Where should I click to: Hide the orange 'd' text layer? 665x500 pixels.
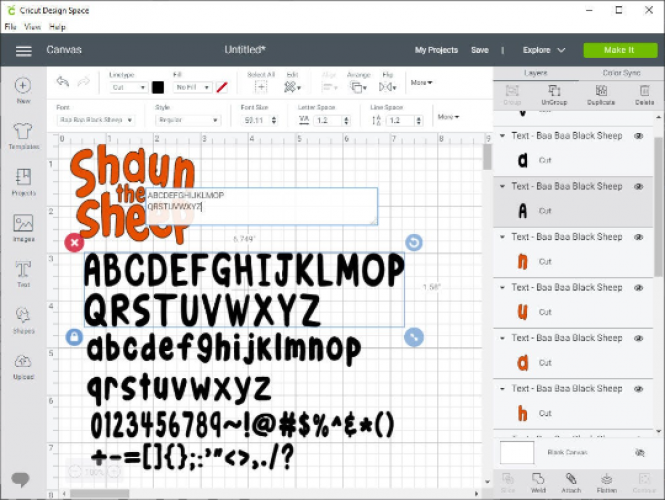639,338
